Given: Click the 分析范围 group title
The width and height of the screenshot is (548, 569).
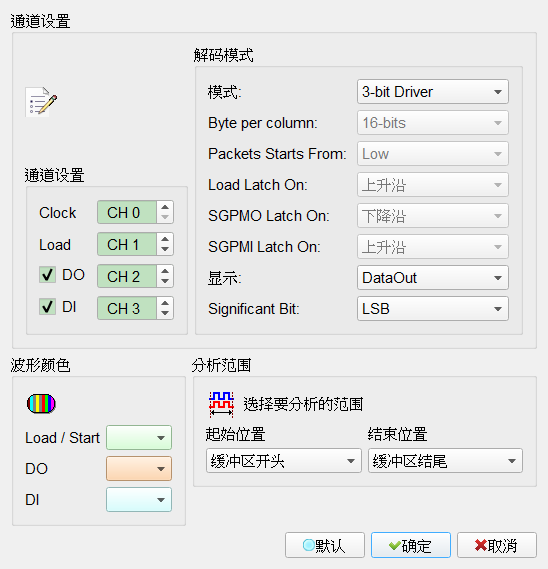Looking at the screenshot, I should 221,365.
